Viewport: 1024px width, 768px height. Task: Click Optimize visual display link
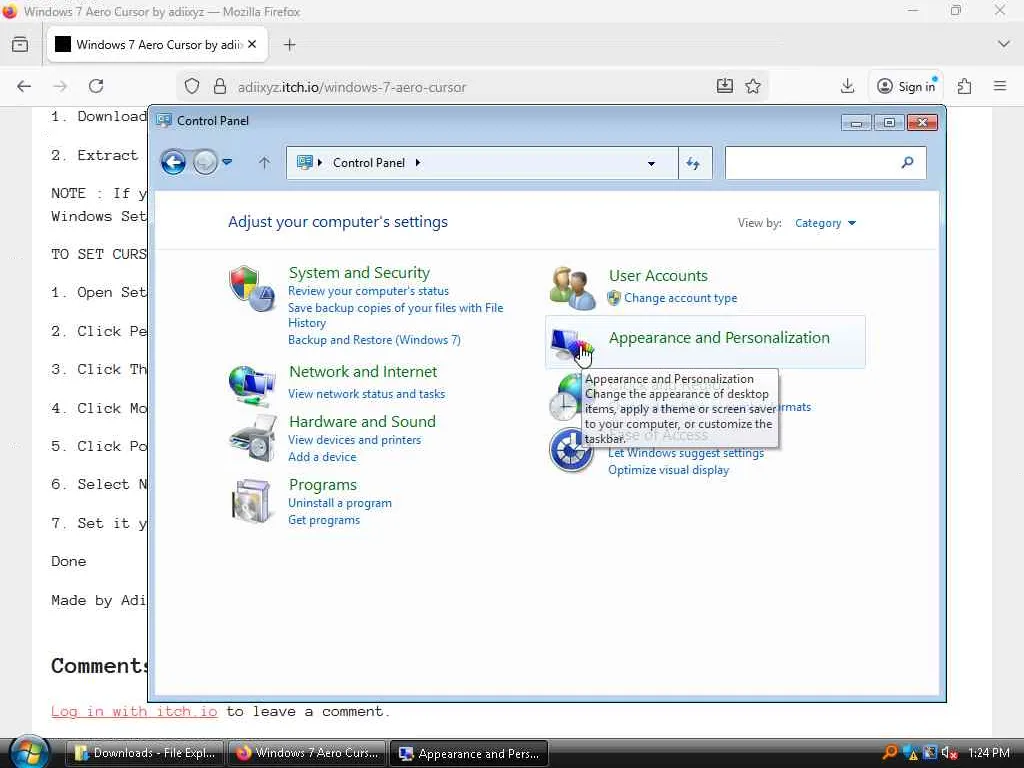pyautogui.click(x=668, y=470)
